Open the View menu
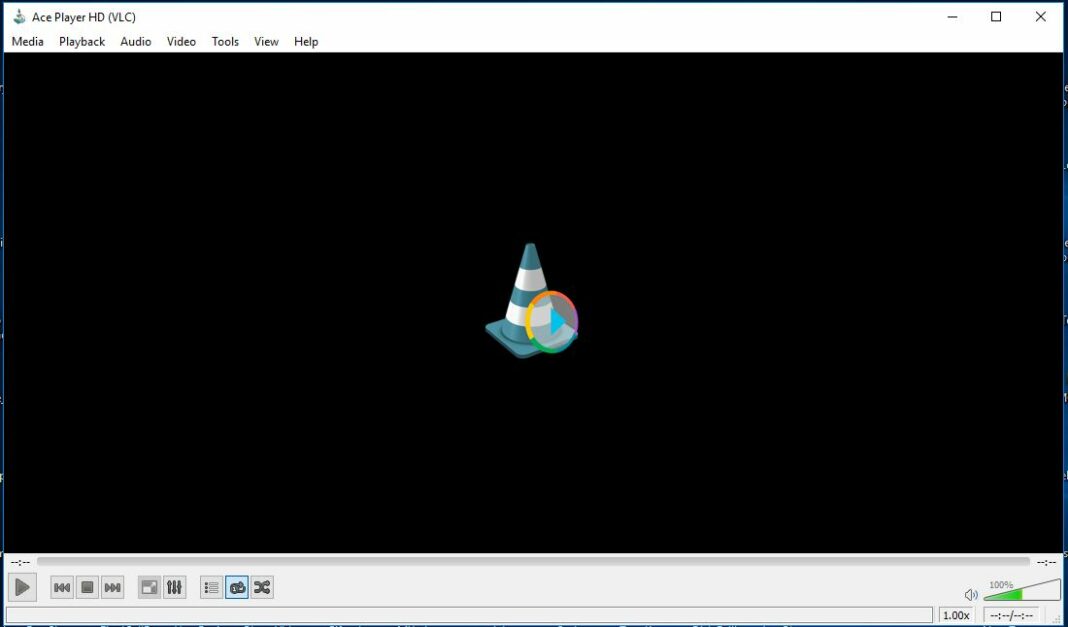Screen dimensions: 1068x627 tap(265, 41)
